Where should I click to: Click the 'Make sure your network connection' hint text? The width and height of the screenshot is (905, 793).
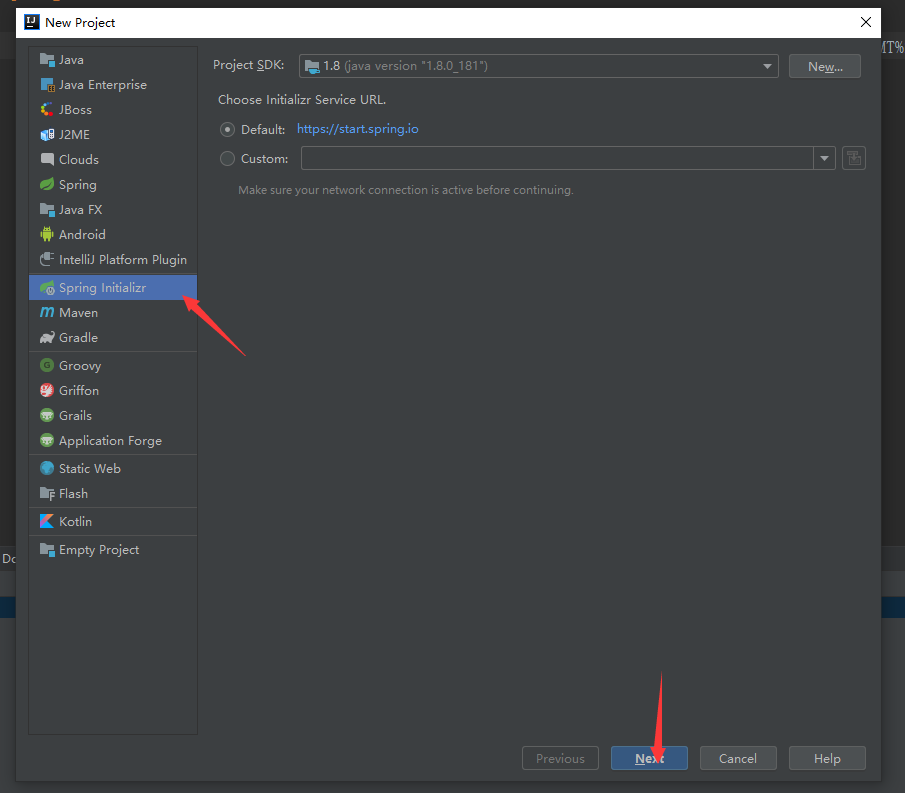(406, 190)
